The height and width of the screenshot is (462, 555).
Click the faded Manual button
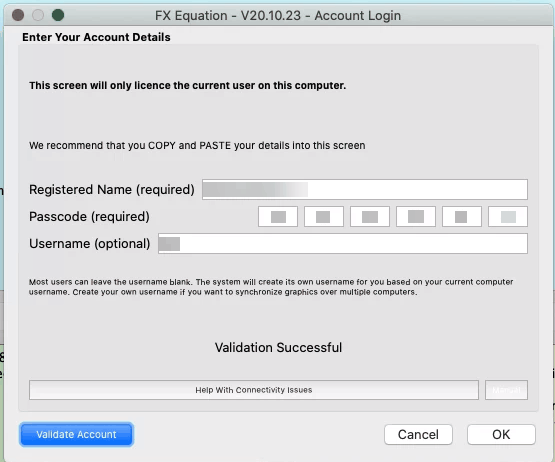pos(506,390)
